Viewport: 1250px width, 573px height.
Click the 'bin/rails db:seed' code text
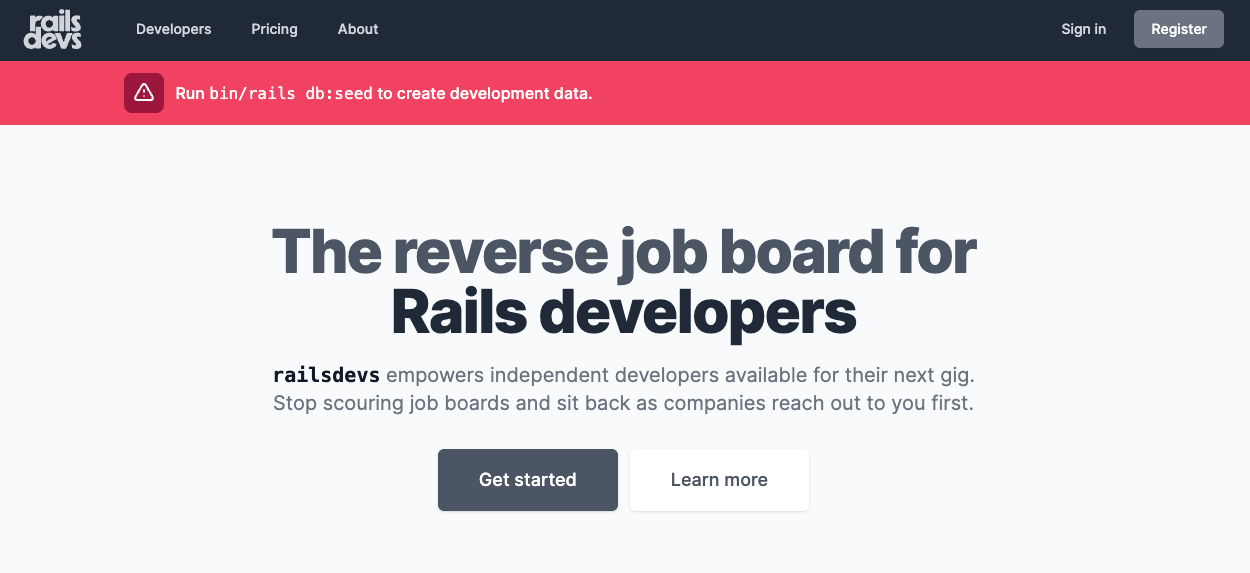[290, 94]
